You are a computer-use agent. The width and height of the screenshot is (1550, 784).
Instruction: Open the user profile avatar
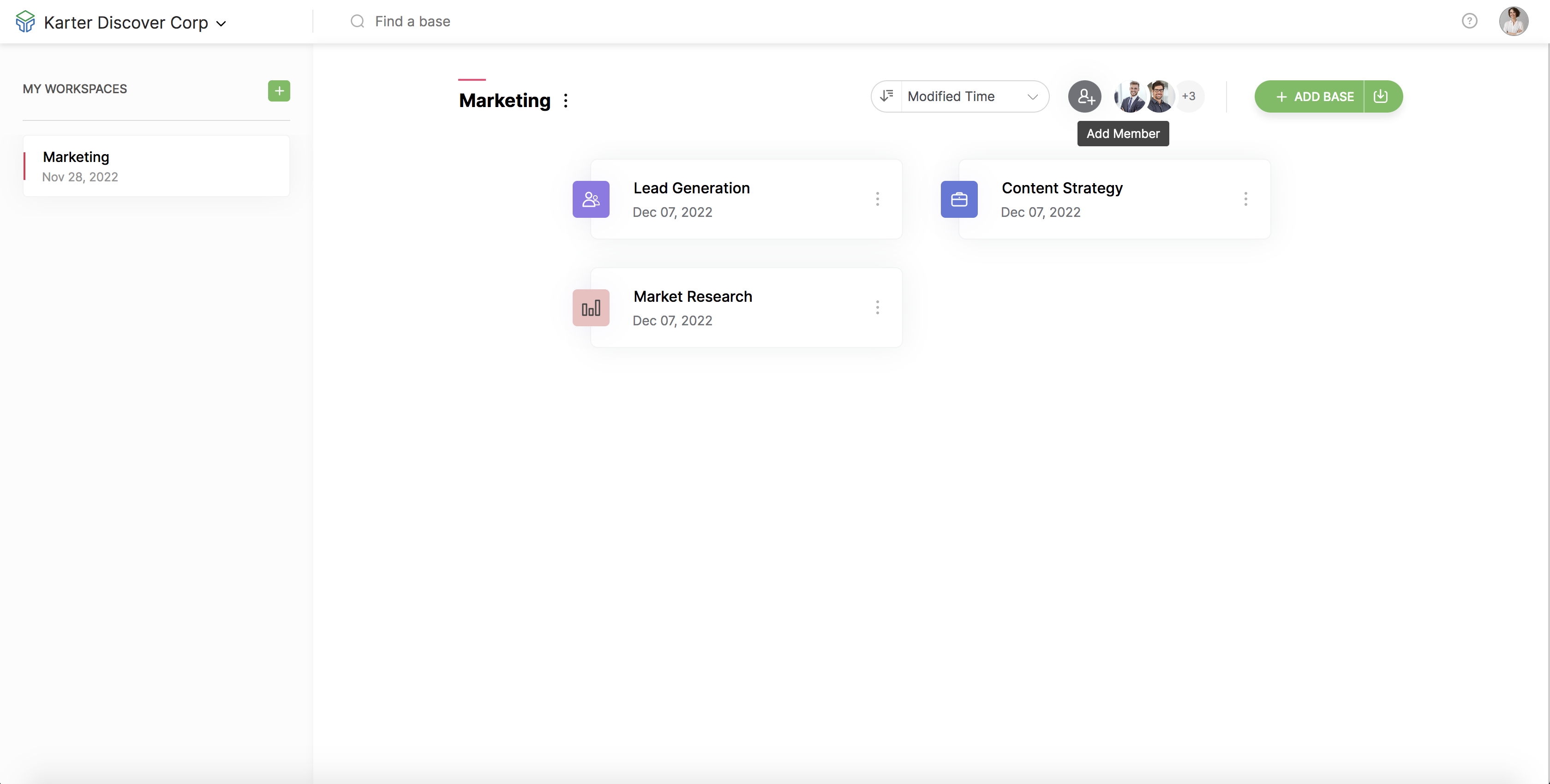[1513, 21]
